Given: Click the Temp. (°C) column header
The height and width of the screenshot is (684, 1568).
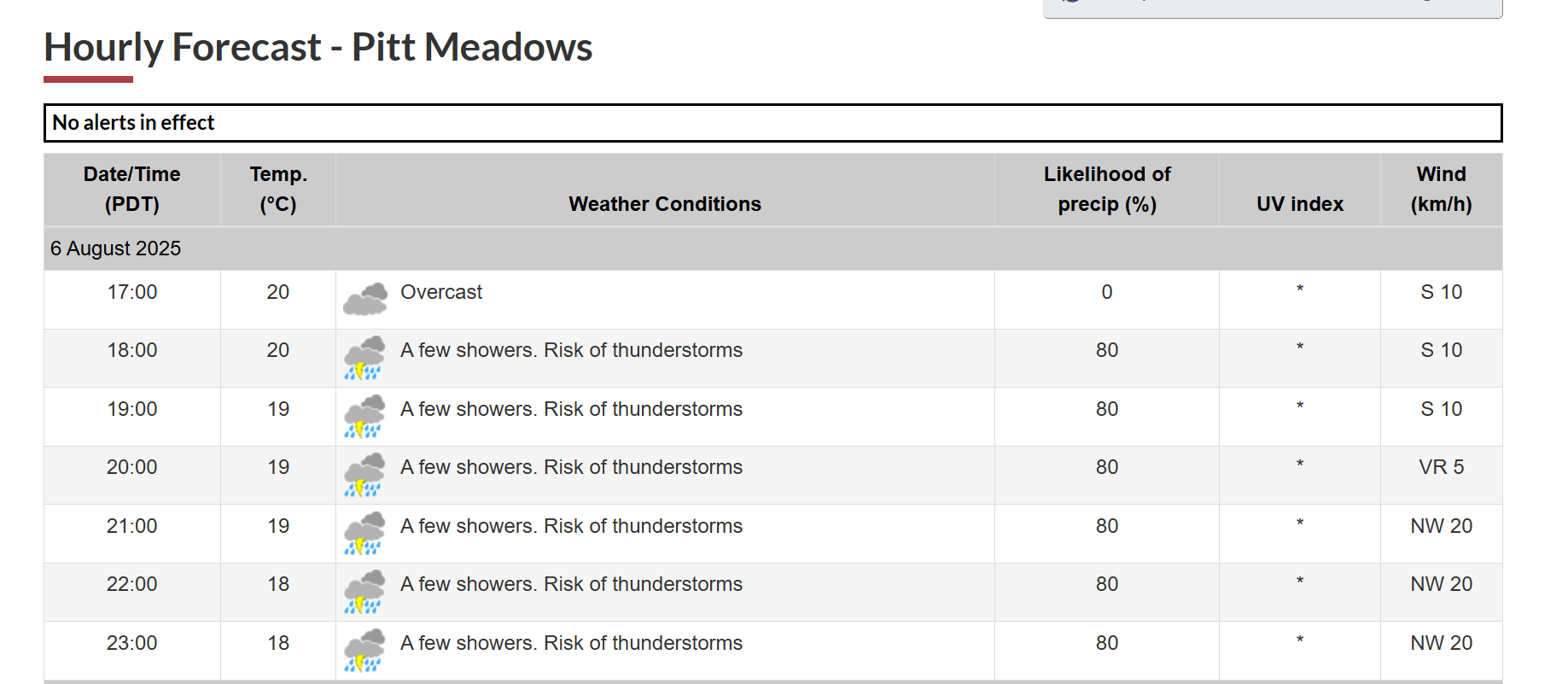Looking at the screenshot, I should coord(278,190).
